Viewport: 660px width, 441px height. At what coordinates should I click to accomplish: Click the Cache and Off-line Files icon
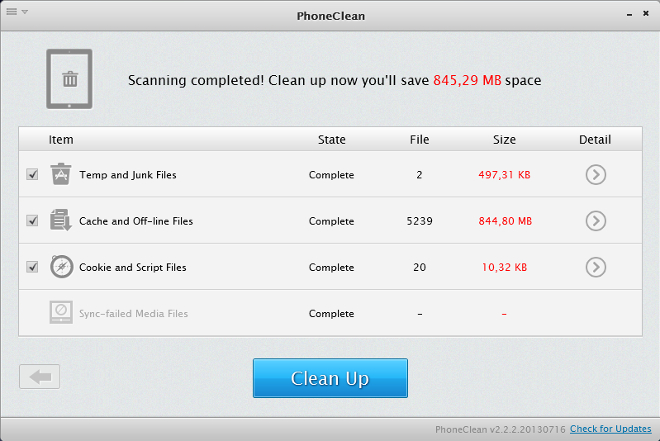61,221
